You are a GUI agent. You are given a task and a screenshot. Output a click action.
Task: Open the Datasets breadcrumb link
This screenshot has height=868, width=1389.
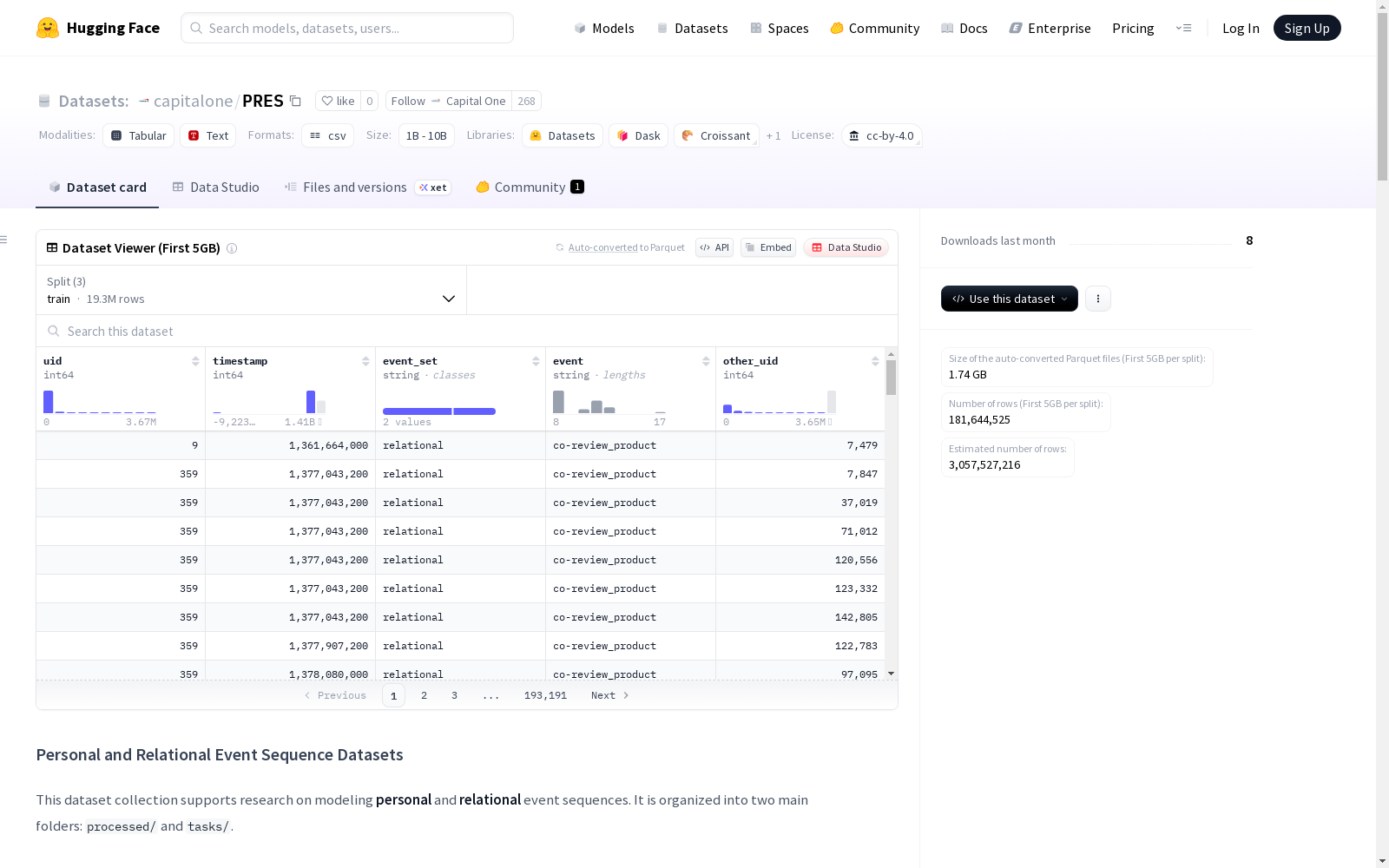93,101
